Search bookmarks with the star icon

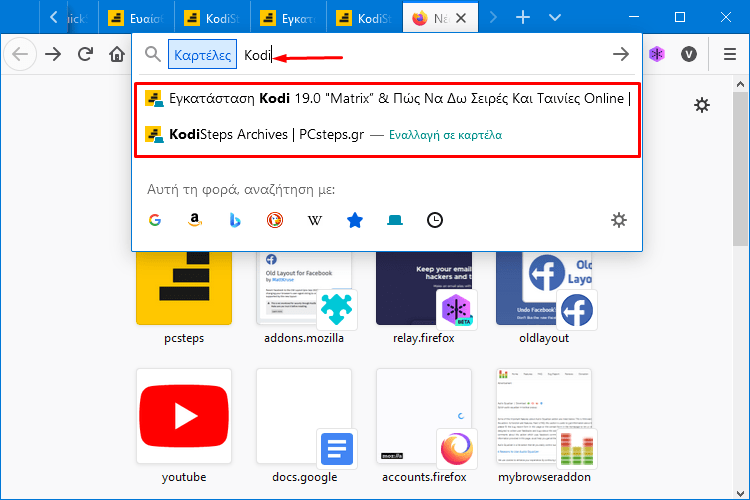(354, 220)
